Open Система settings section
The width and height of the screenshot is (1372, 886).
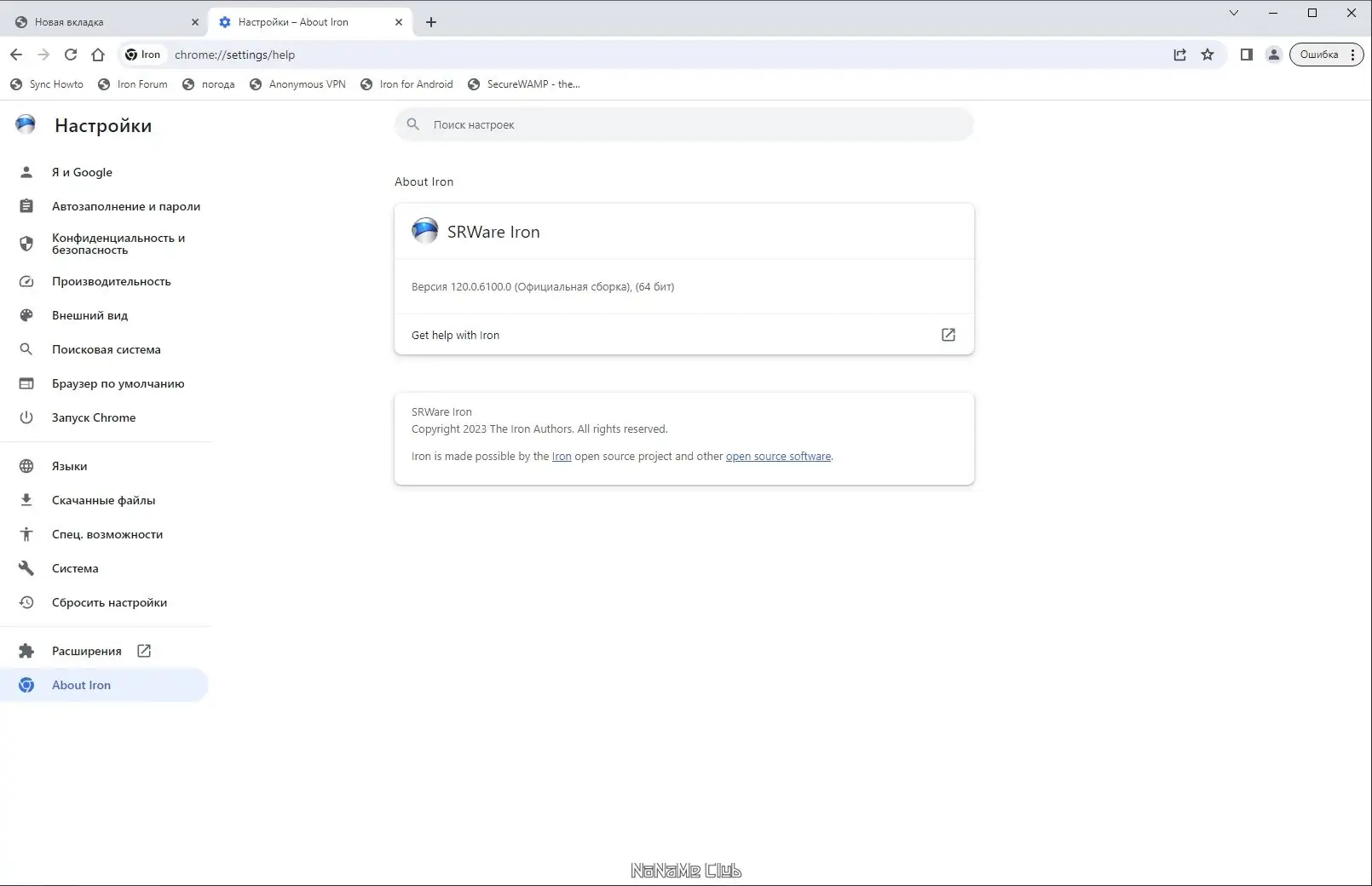(105, 568)
